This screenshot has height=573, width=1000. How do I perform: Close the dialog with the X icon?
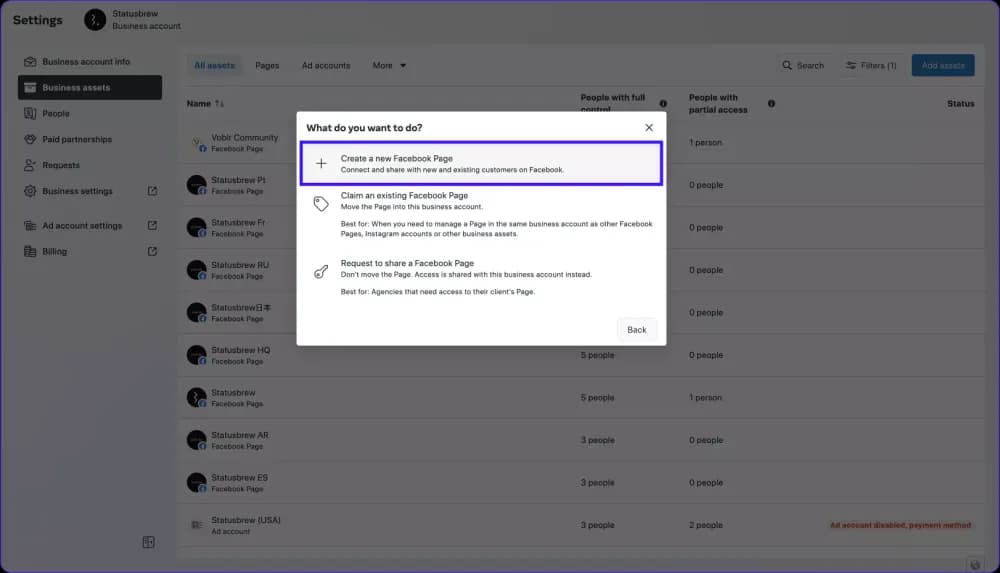[649, 128]
